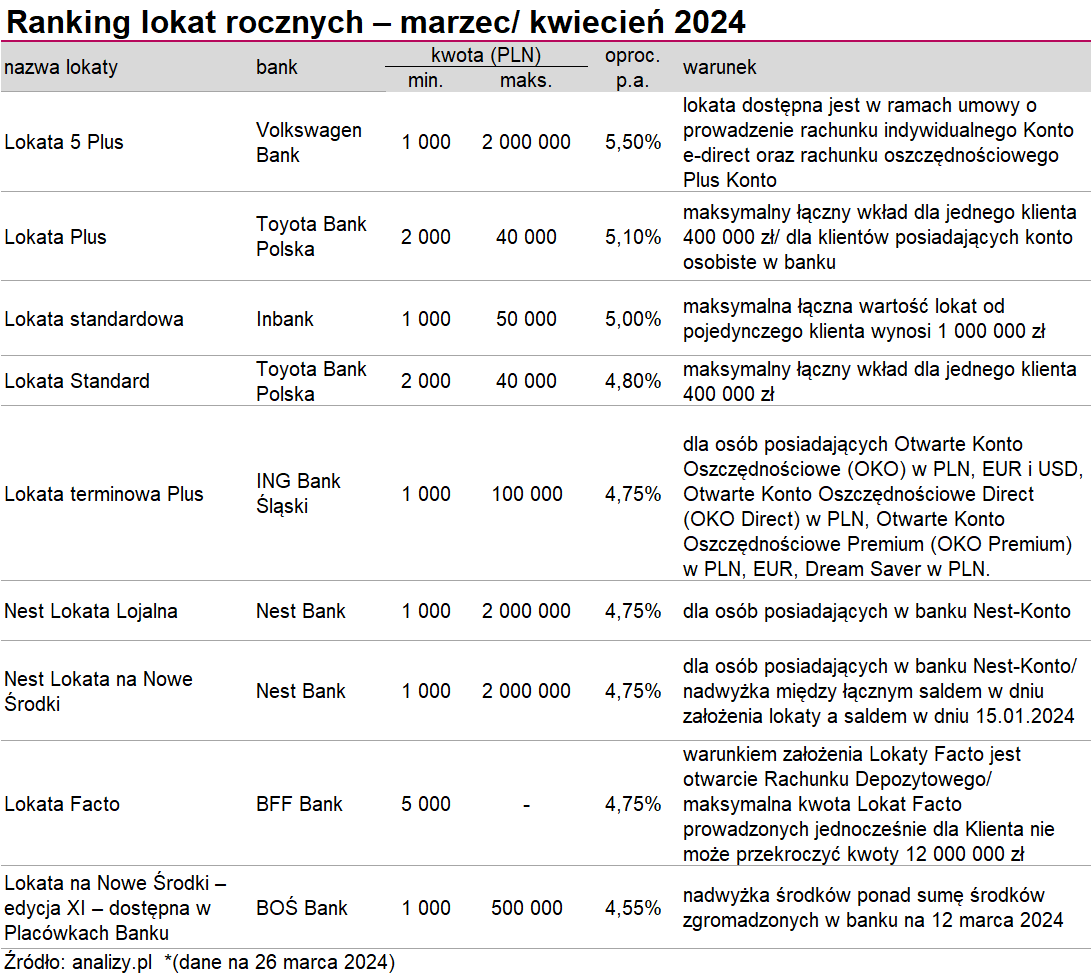1091x974 pixels.
Task: Click the 'nazwa lokaty' column header
Action: click(61, 67)
